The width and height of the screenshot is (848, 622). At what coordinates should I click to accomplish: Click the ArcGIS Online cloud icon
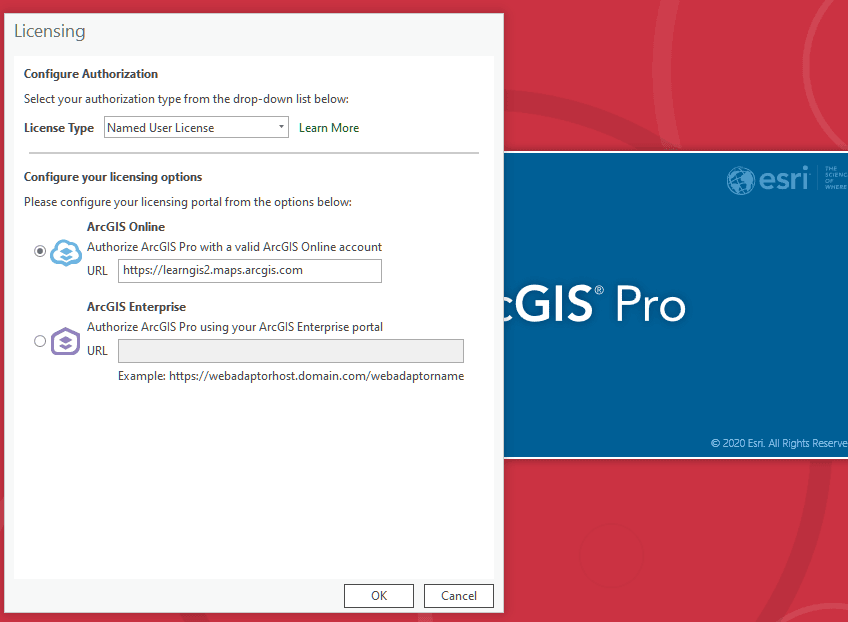click(66, 252)
